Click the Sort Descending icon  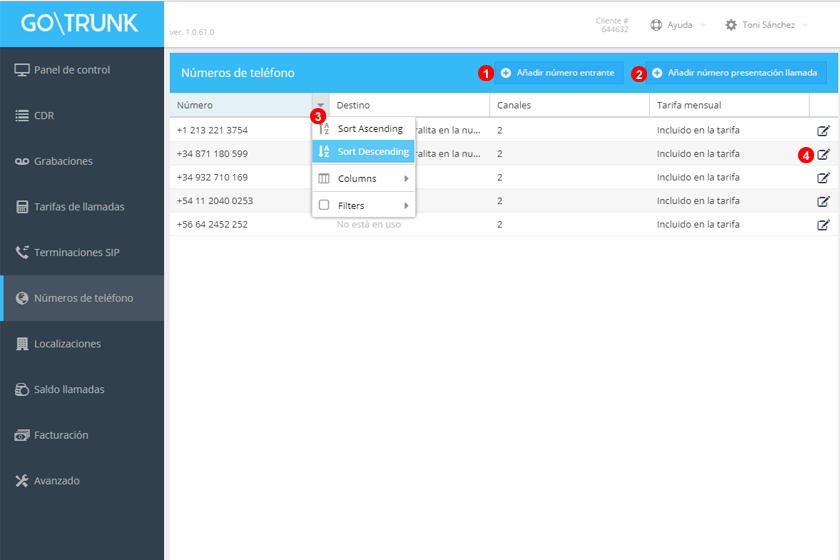(324, 152)
